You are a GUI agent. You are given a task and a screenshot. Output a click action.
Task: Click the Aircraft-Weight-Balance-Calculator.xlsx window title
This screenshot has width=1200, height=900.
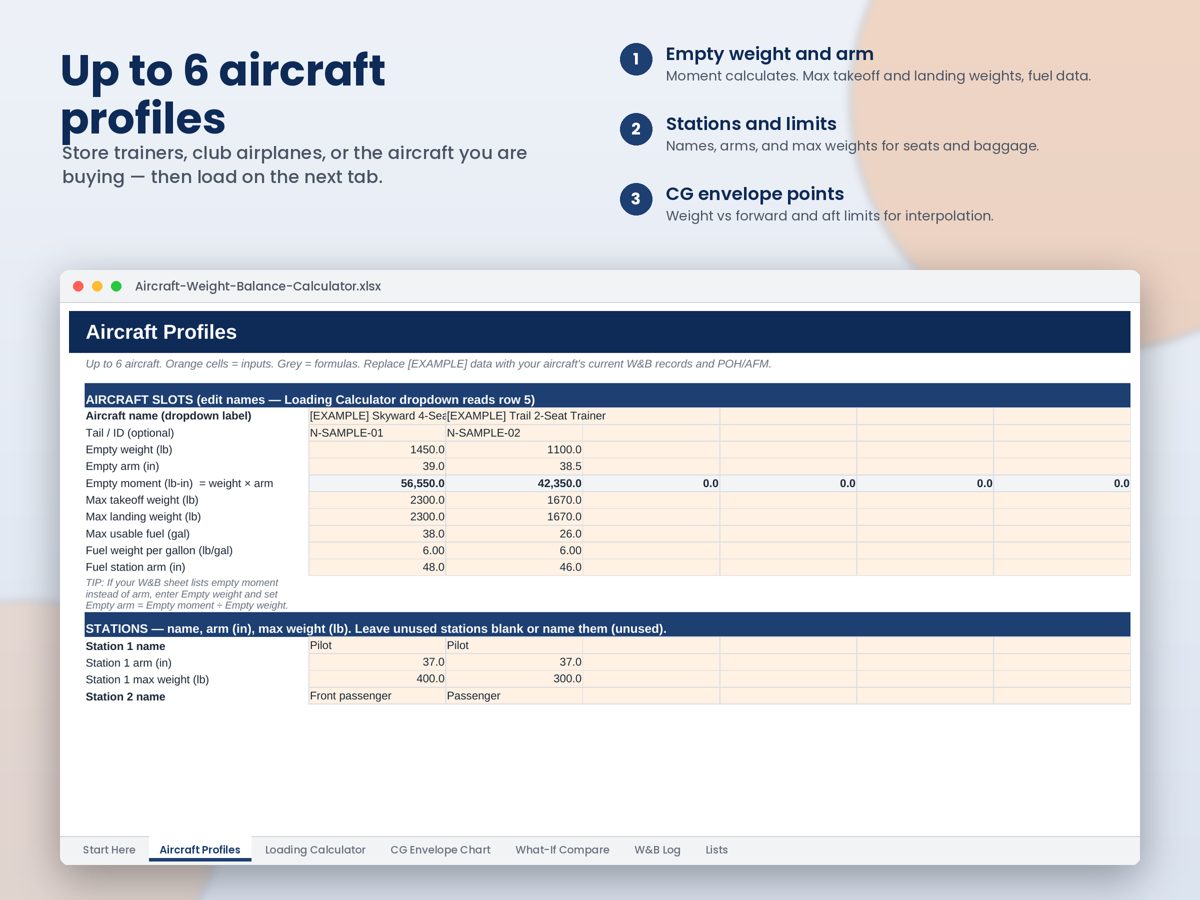coord(258,286)
